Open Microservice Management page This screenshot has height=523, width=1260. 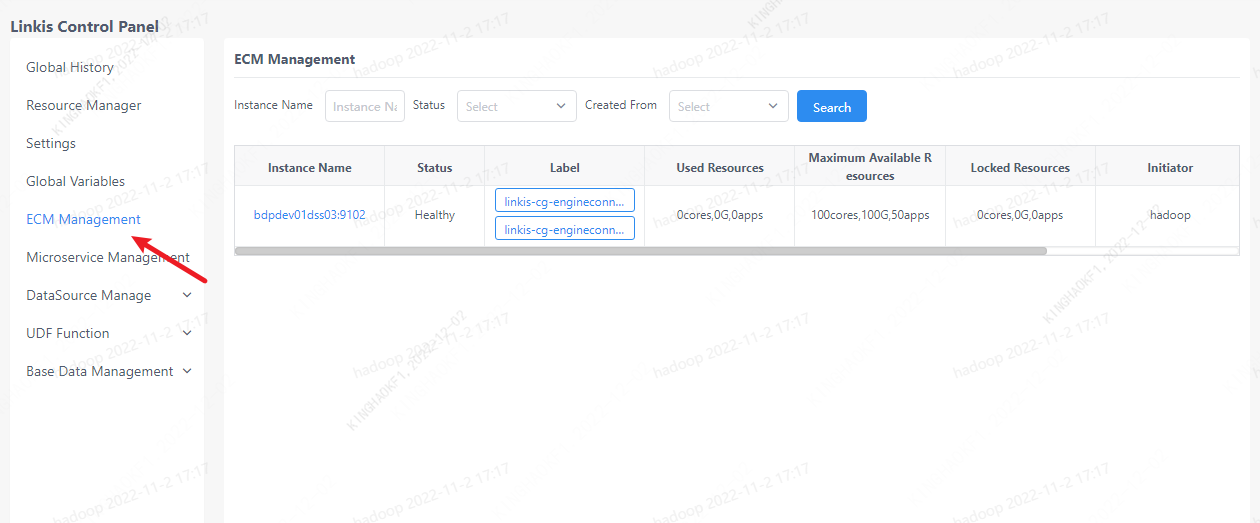(x=107, y=257)
